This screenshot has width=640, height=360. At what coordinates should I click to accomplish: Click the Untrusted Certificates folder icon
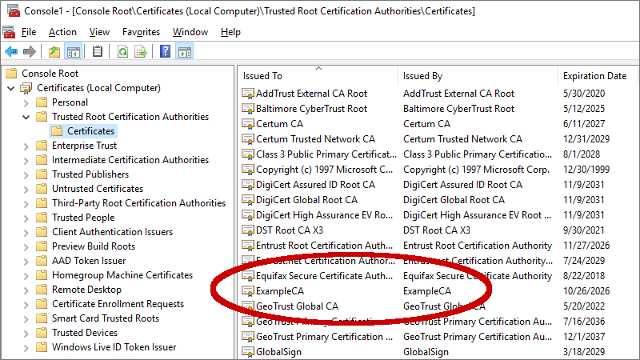coord(42,189)
